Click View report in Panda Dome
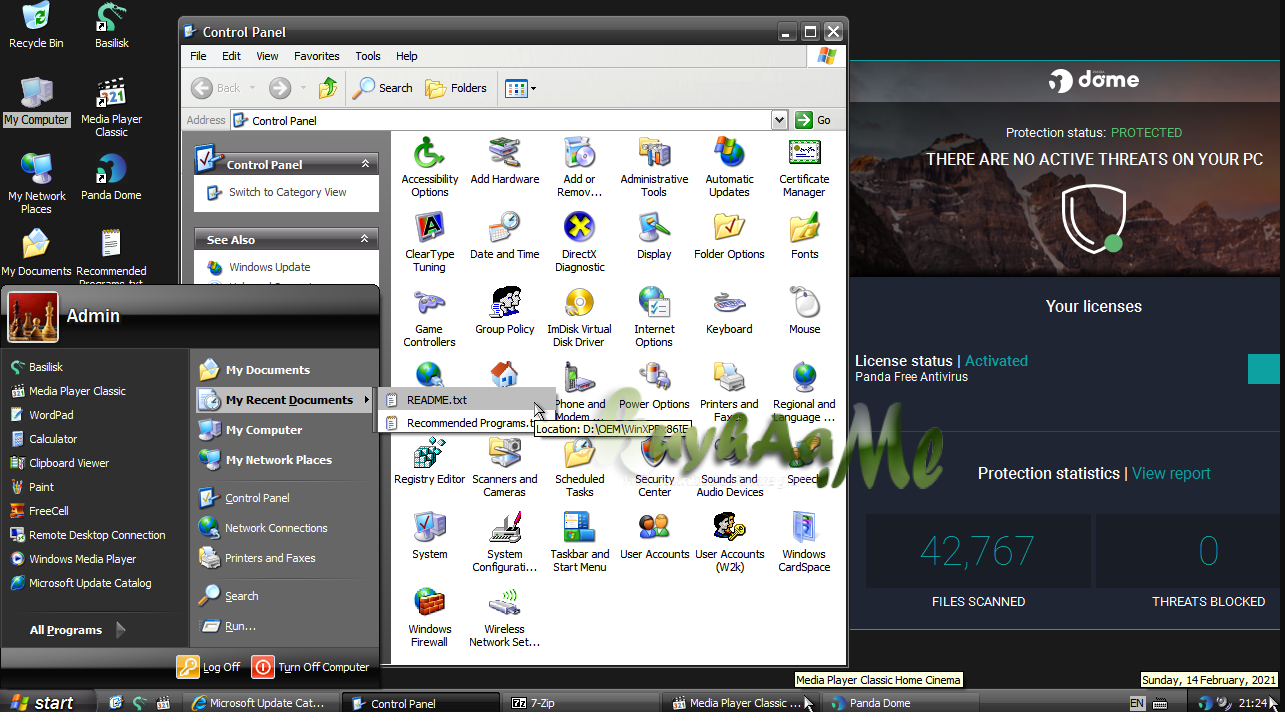 click(x=1171, y=473)
